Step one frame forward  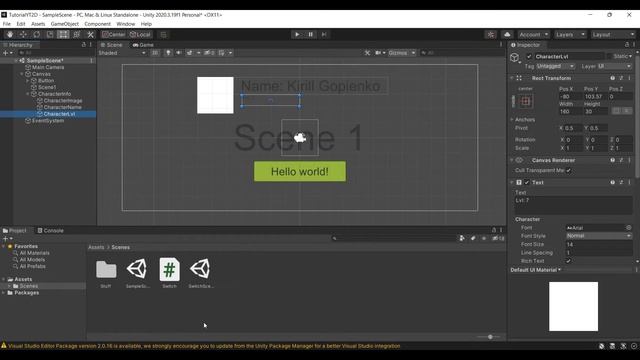[324, 35]
